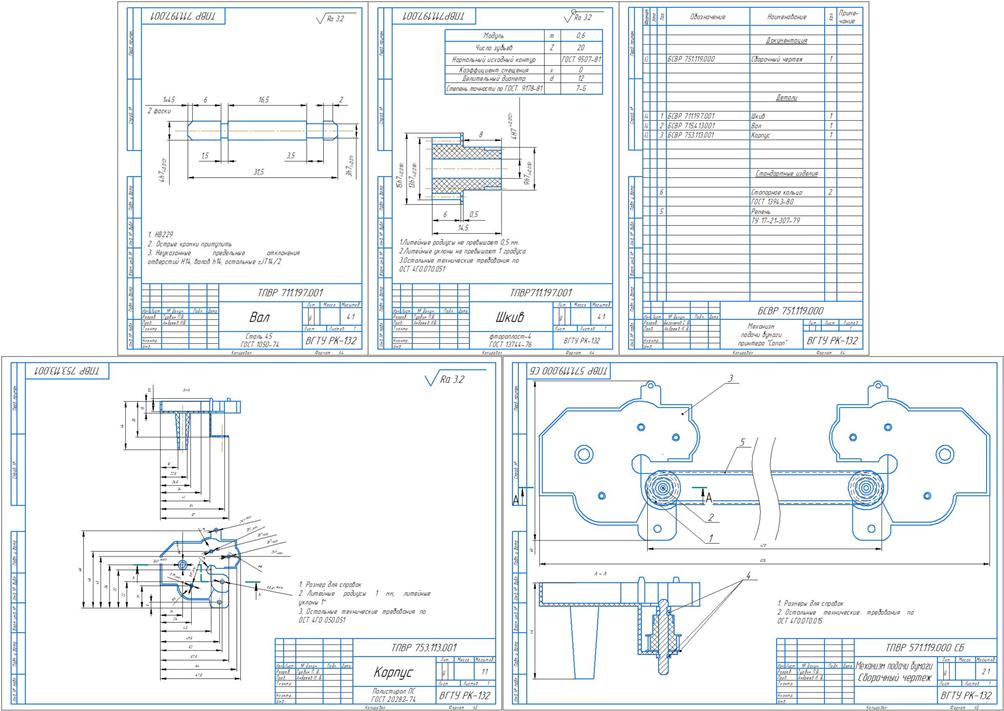
Task: Click 'ГОСТ 13943-80' in the specification
Action: (x=772, y=202)
